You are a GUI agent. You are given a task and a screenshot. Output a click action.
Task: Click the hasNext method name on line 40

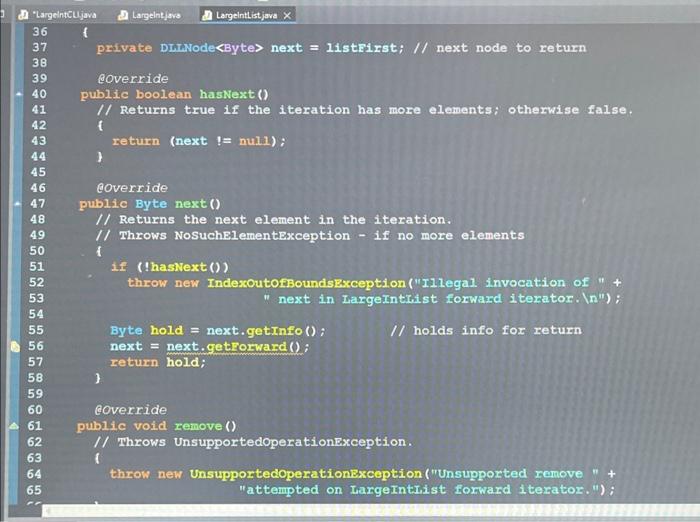(227, 95)
